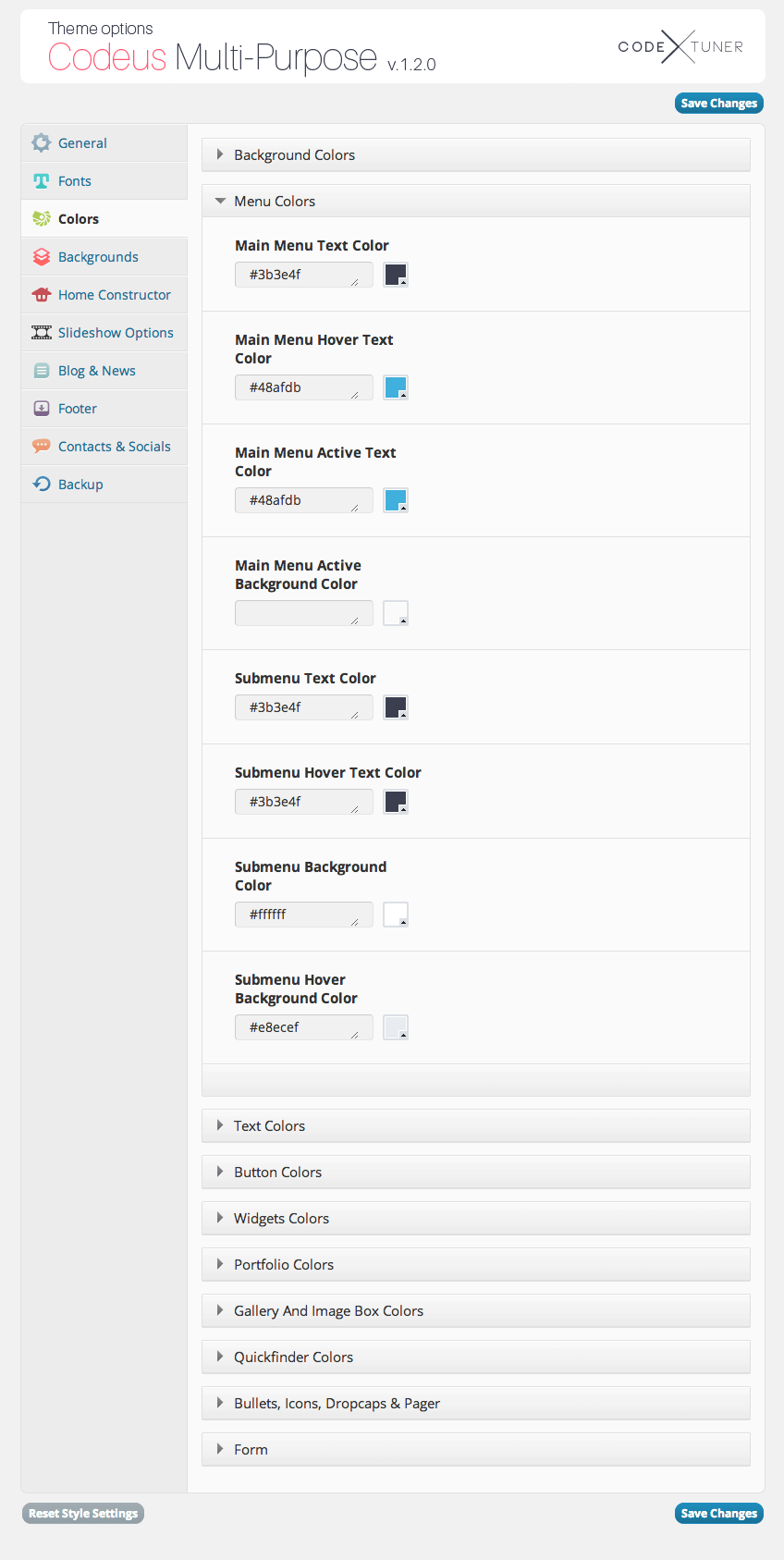This screenshot has height=1560, width=784.
Task: Open the Backup tab label
Action: 80,485
